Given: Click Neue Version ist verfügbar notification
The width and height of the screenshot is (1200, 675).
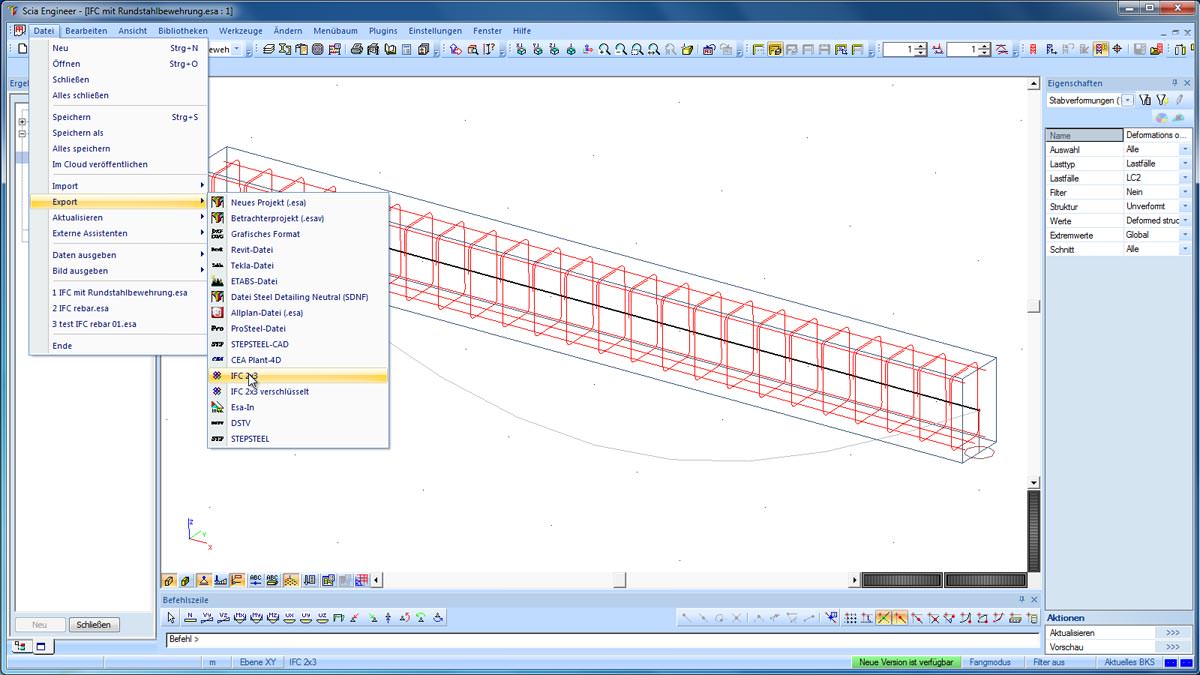Looking at the screenshot, I should (x=905, y=662).
